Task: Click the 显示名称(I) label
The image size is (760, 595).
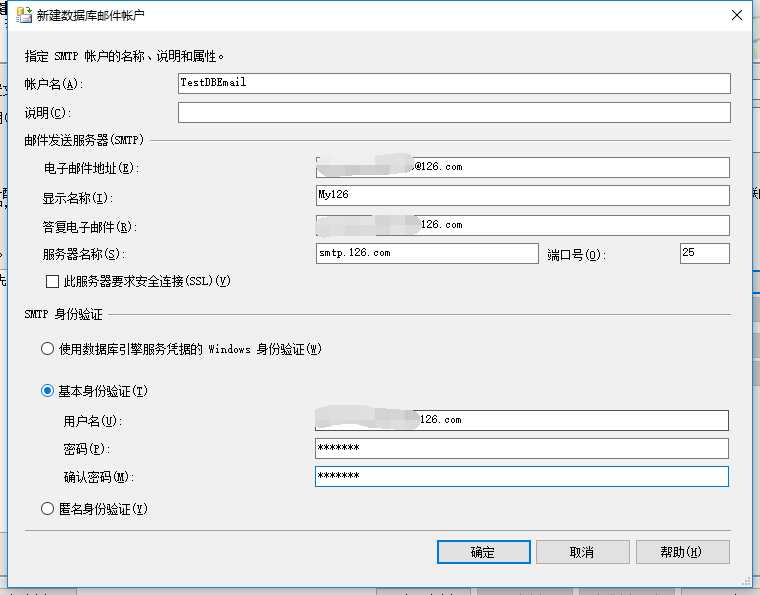Action: coord(78,198)
